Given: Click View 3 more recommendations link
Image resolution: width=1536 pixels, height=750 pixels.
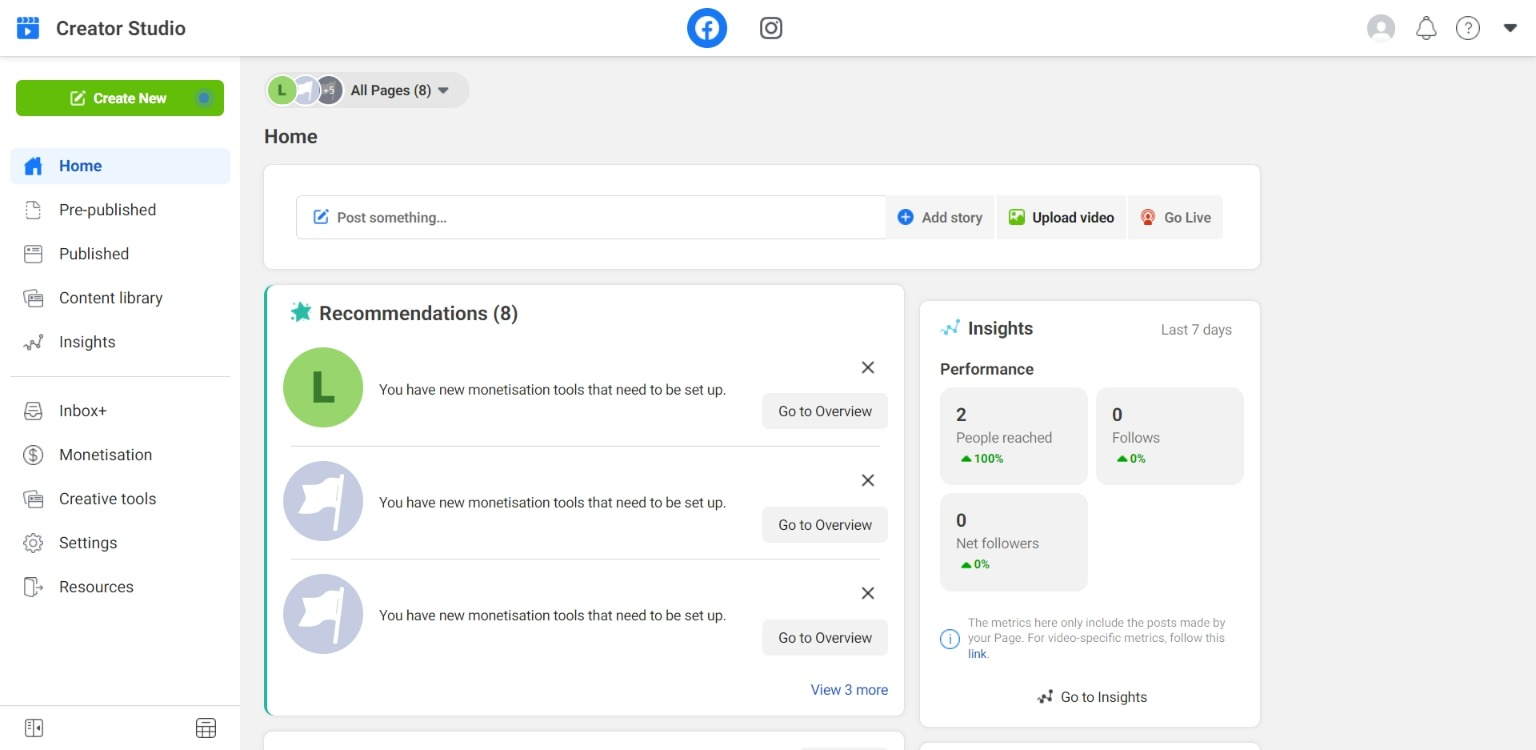Looking at the screenshot, I should pos(849,690).
